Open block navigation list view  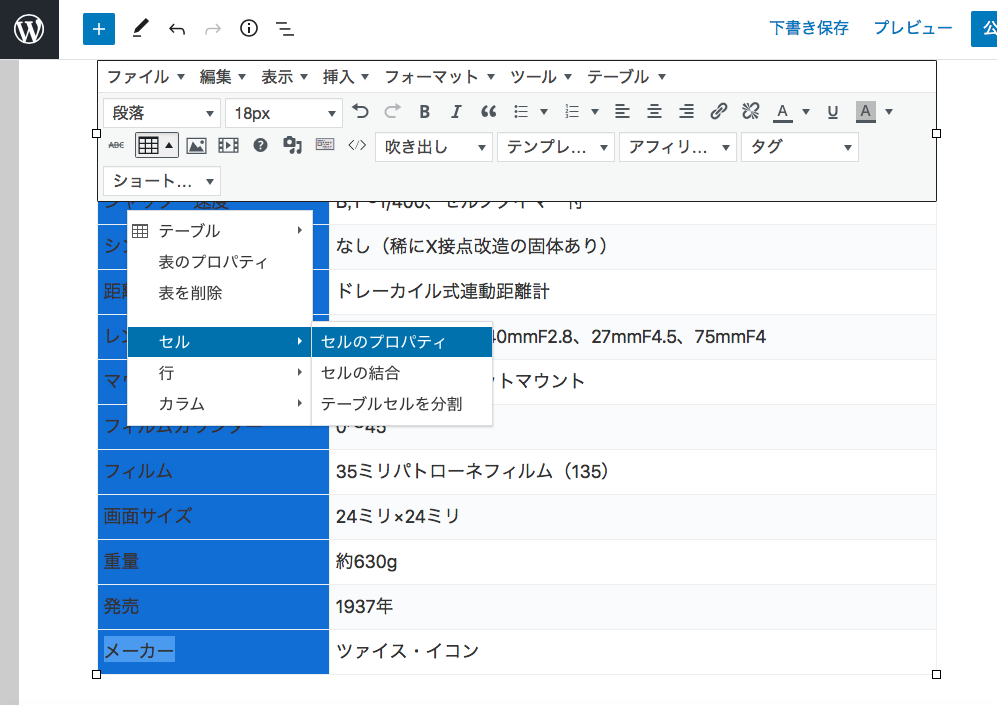[284, 29]
